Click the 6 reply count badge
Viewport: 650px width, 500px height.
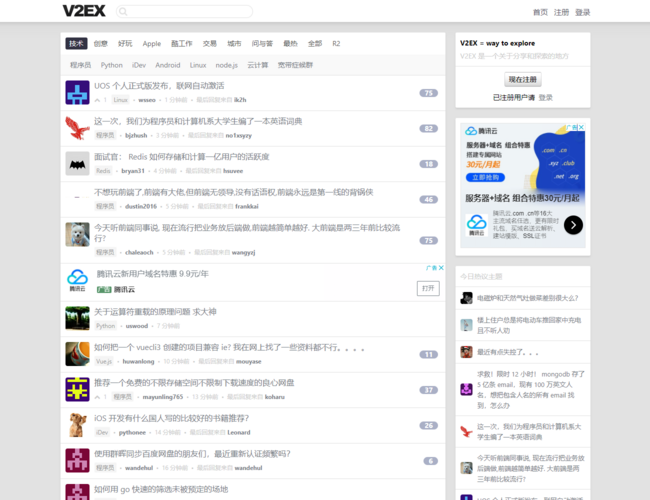431,461
